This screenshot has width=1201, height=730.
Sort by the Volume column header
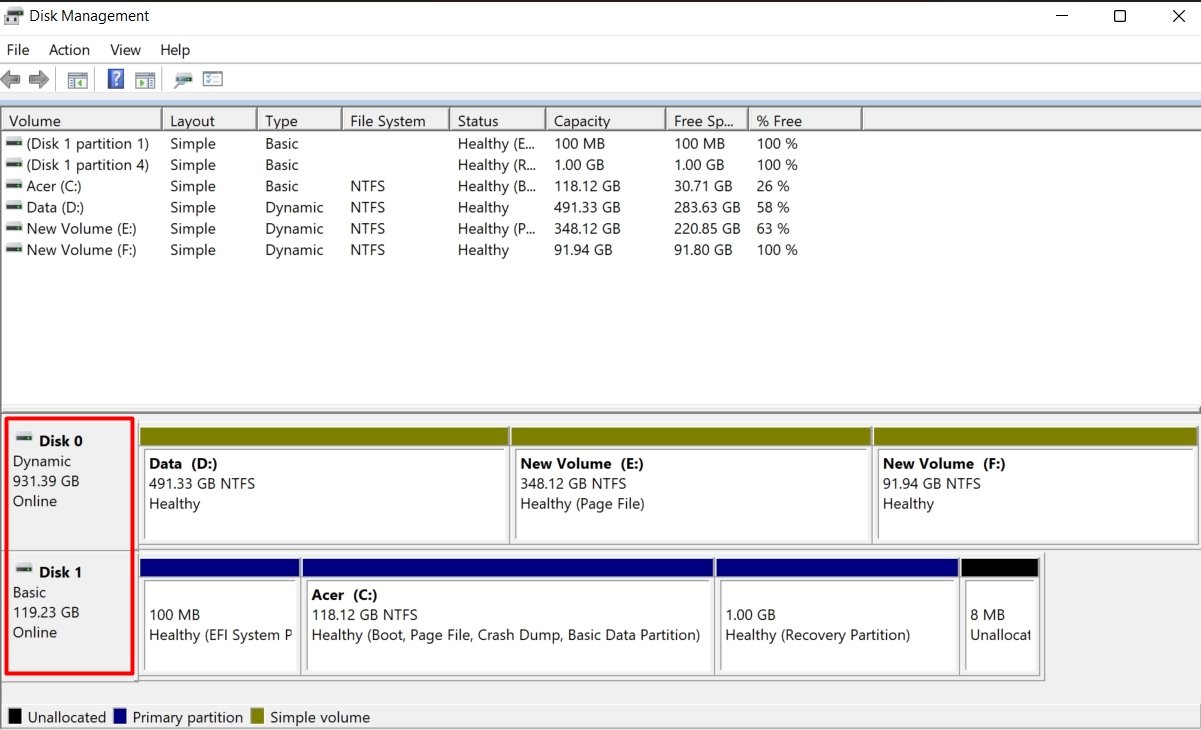coord(82,120)
